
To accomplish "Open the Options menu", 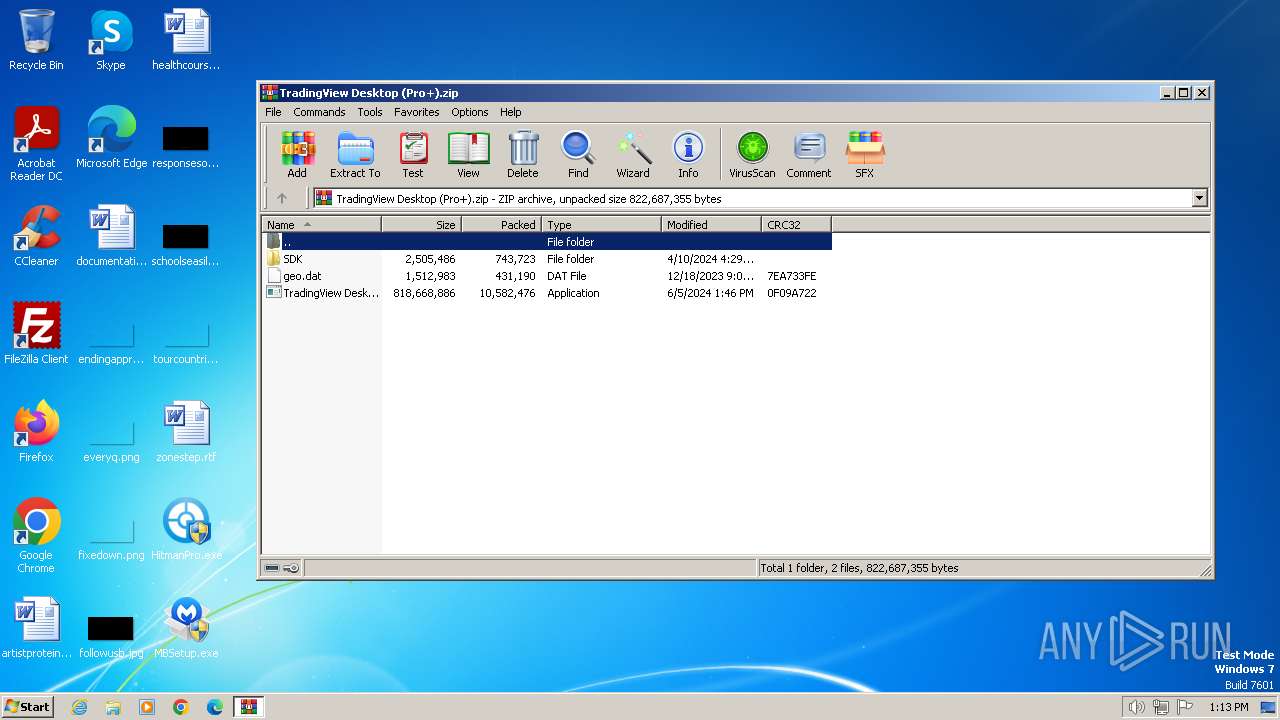I will click(x=469, y=112).
